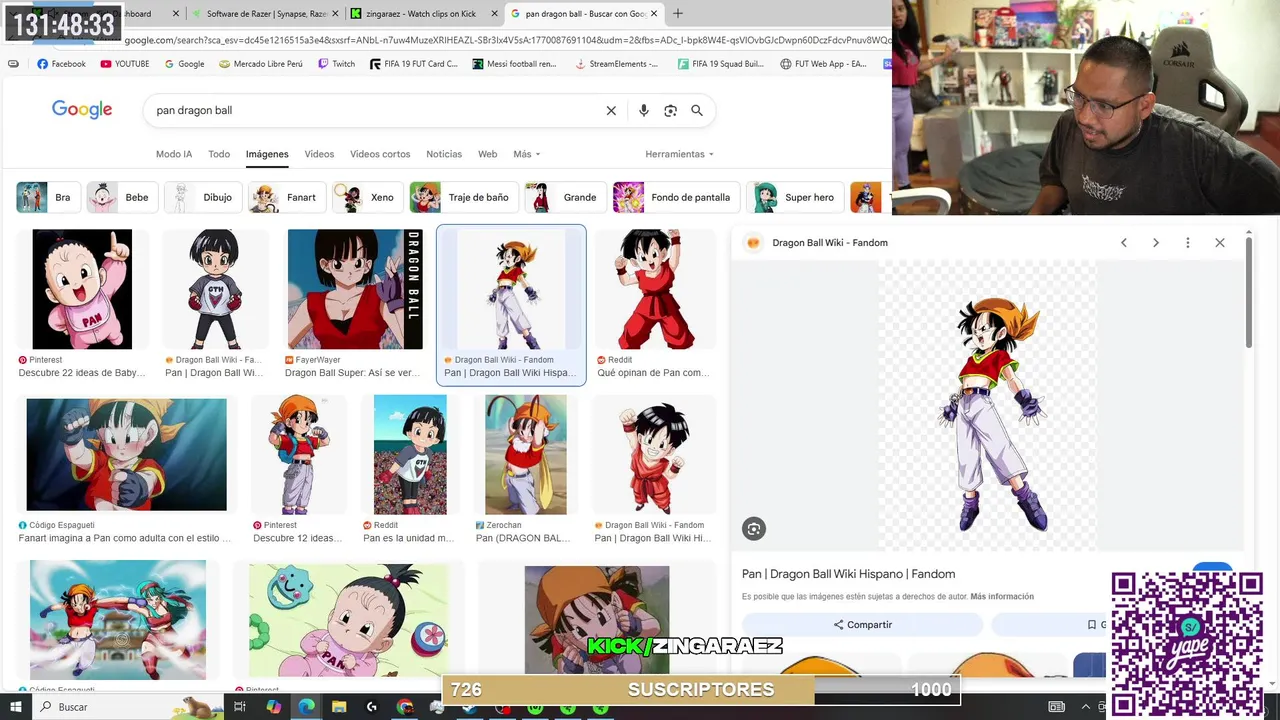Open Task View on the taskbar
Image resolution: width=1280 pixels, height=720 pixels.
pos(240,707)
